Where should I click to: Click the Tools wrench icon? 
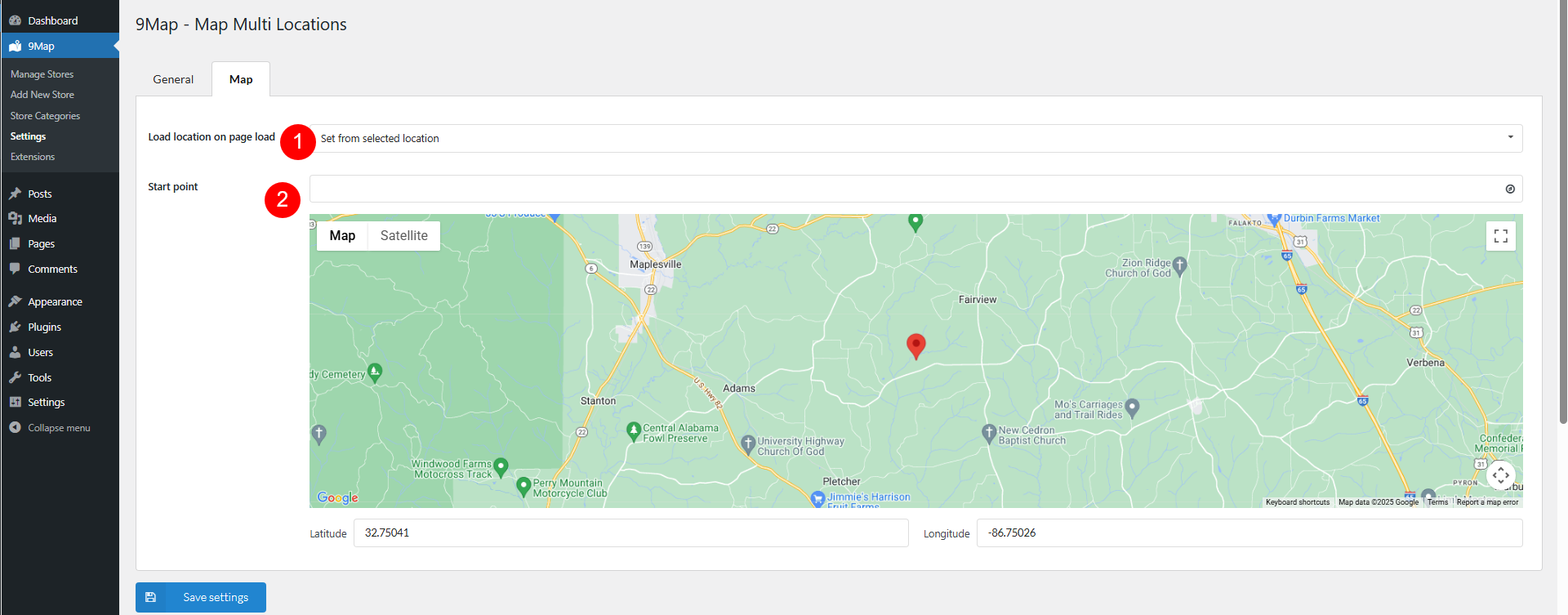(x=15, y=377)
